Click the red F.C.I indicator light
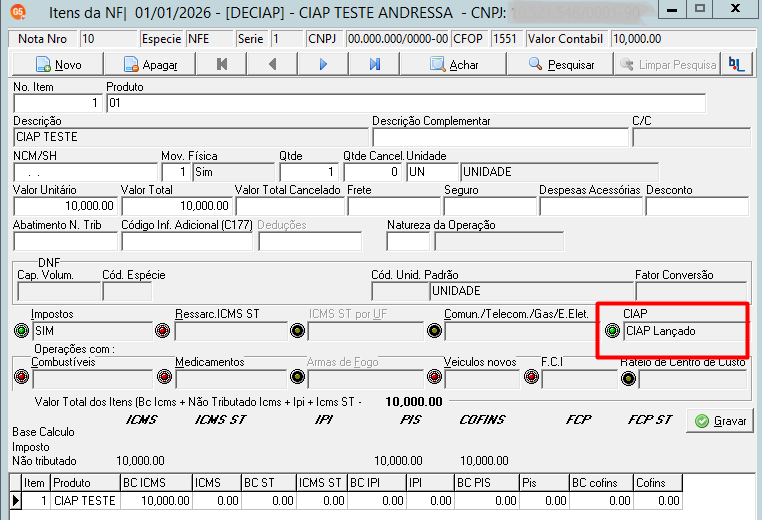762x520 pixels. point(532,377)
